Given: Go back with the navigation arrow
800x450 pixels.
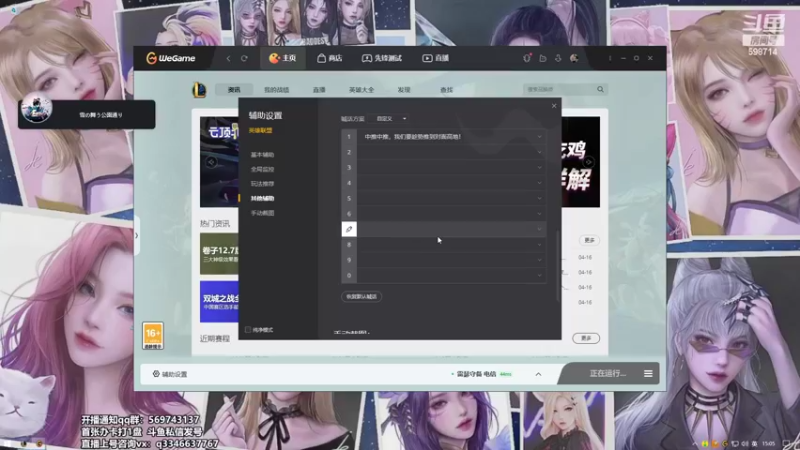Looking at the screenshot, I should tap(228, 59).
